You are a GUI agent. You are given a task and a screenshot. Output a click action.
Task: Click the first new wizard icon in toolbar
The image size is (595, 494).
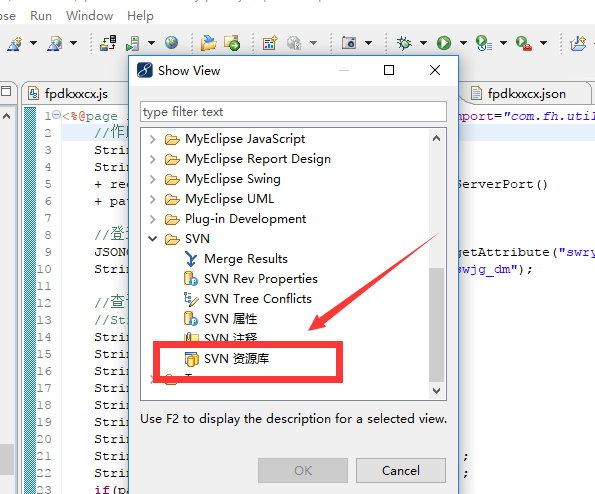pos(14,44)
